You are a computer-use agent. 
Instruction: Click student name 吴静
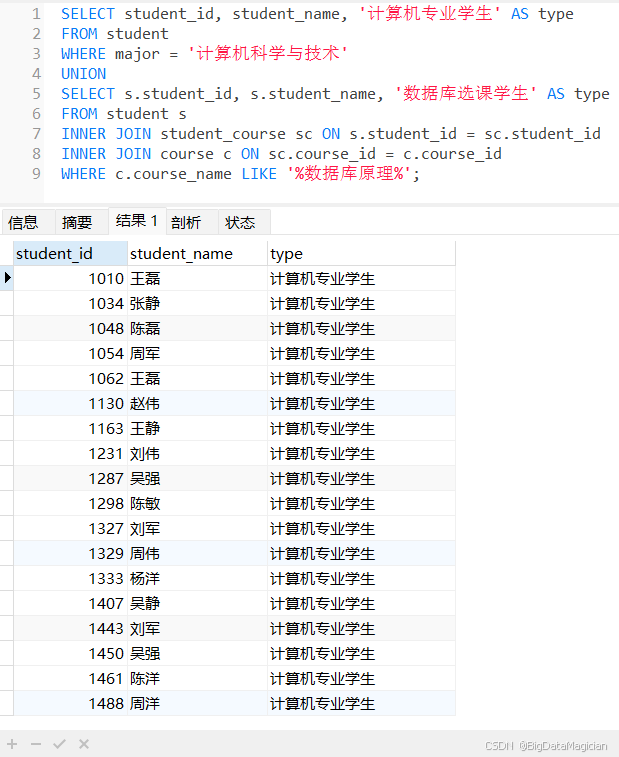coord(197,604)
